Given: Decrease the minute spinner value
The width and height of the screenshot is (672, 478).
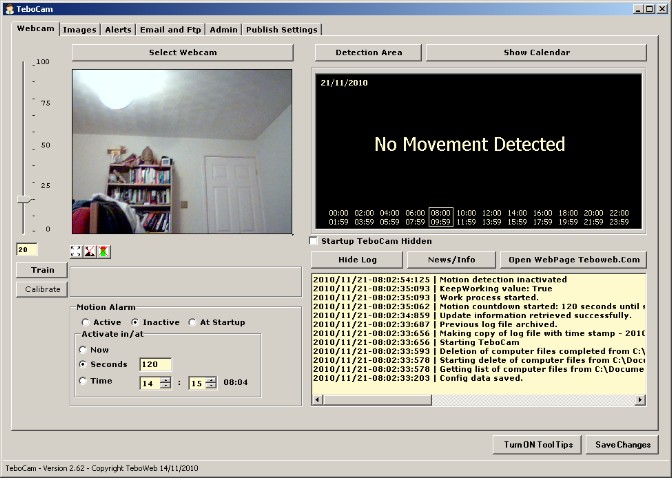Looking at the screenshot, I should tap(211, 386).
